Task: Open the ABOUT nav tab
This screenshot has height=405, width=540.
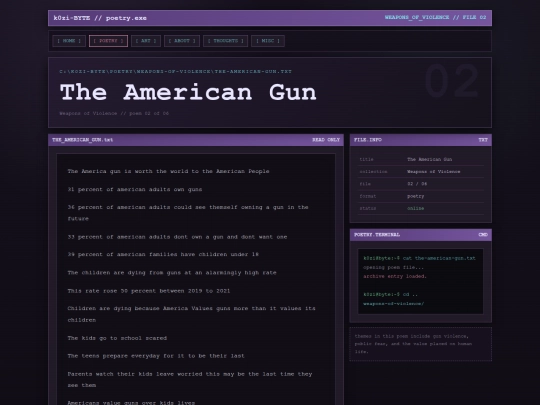Action: 182,41
